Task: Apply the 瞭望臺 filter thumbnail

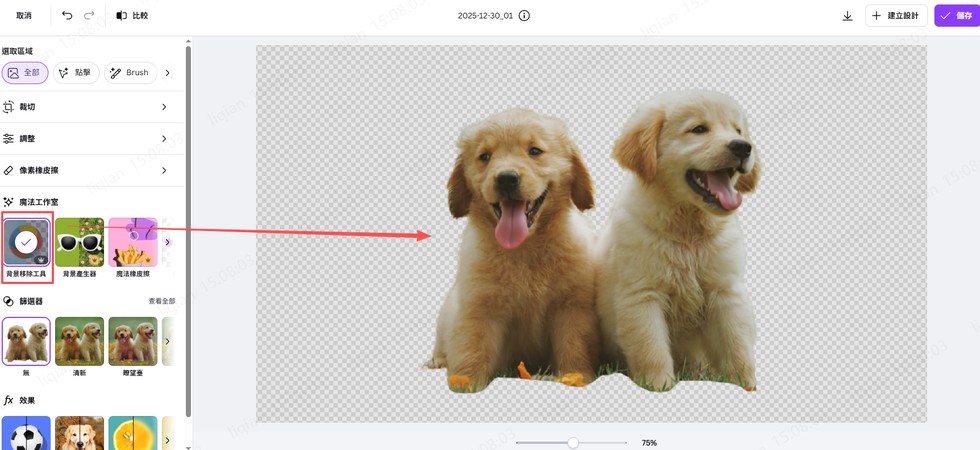Action: tap(132, 341)
